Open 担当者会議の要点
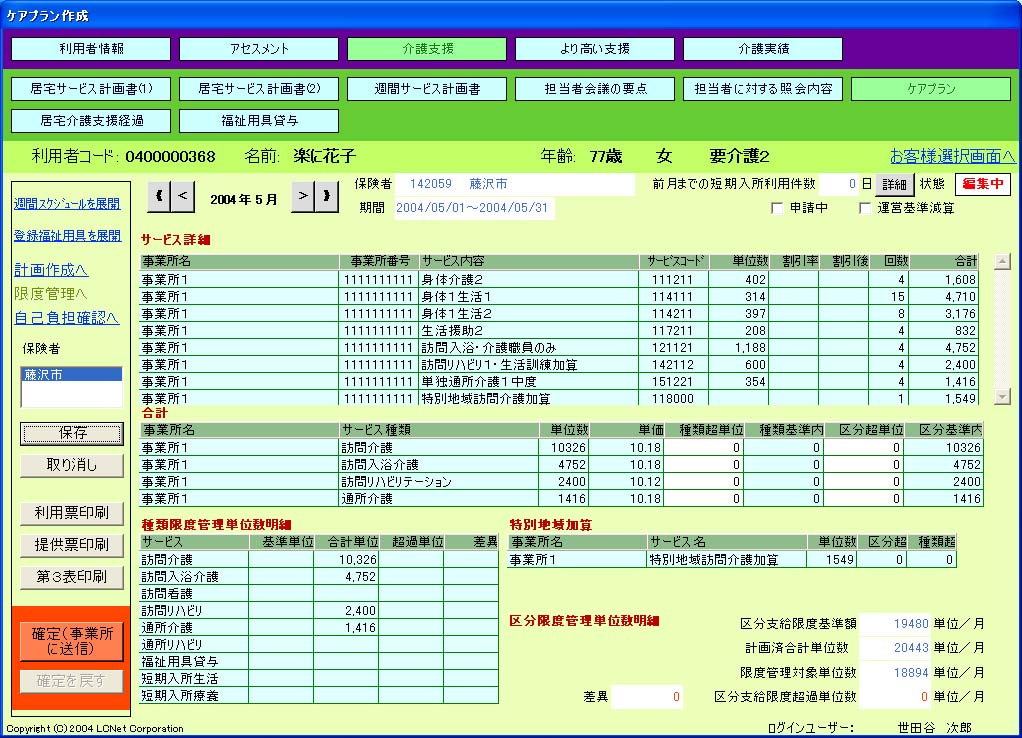1022x738 pixels. coord(595,89)
